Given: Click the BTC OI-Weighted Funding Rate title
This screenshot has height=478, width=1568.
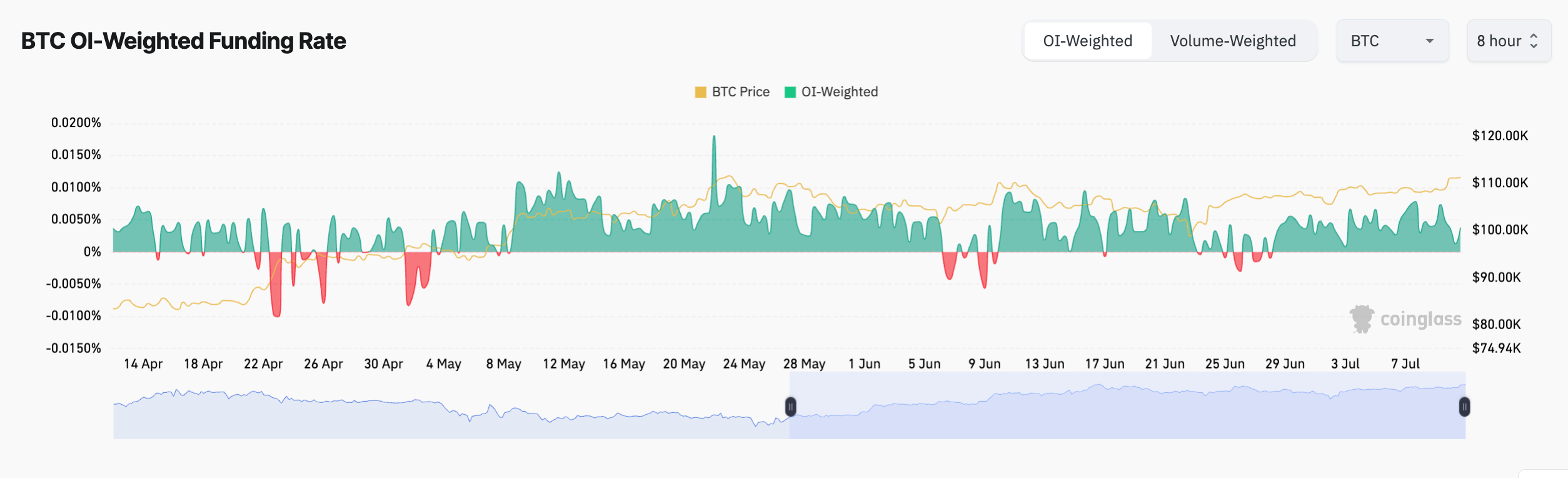Looking at the screenshot, I should pyautogui.click(x=183, y=41).
